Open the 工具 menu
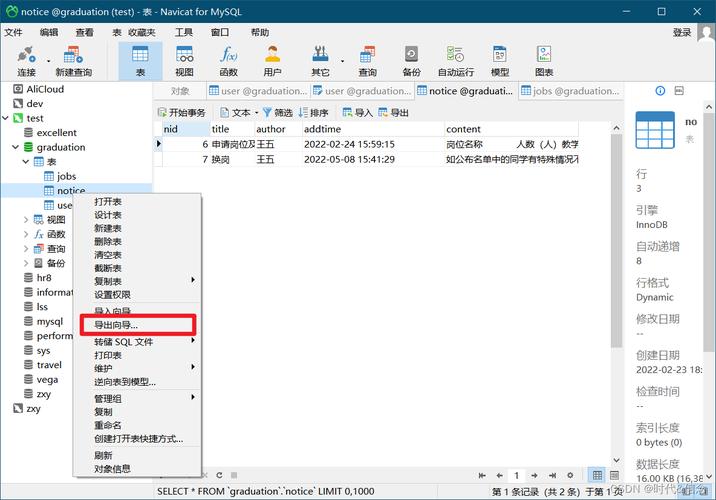 [x=184, y=32]
